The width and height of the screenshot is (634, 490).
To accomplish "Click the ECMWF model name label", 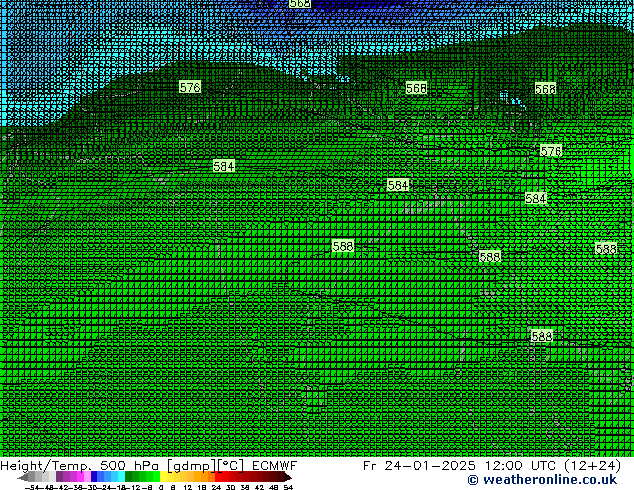I will [274, 466].
